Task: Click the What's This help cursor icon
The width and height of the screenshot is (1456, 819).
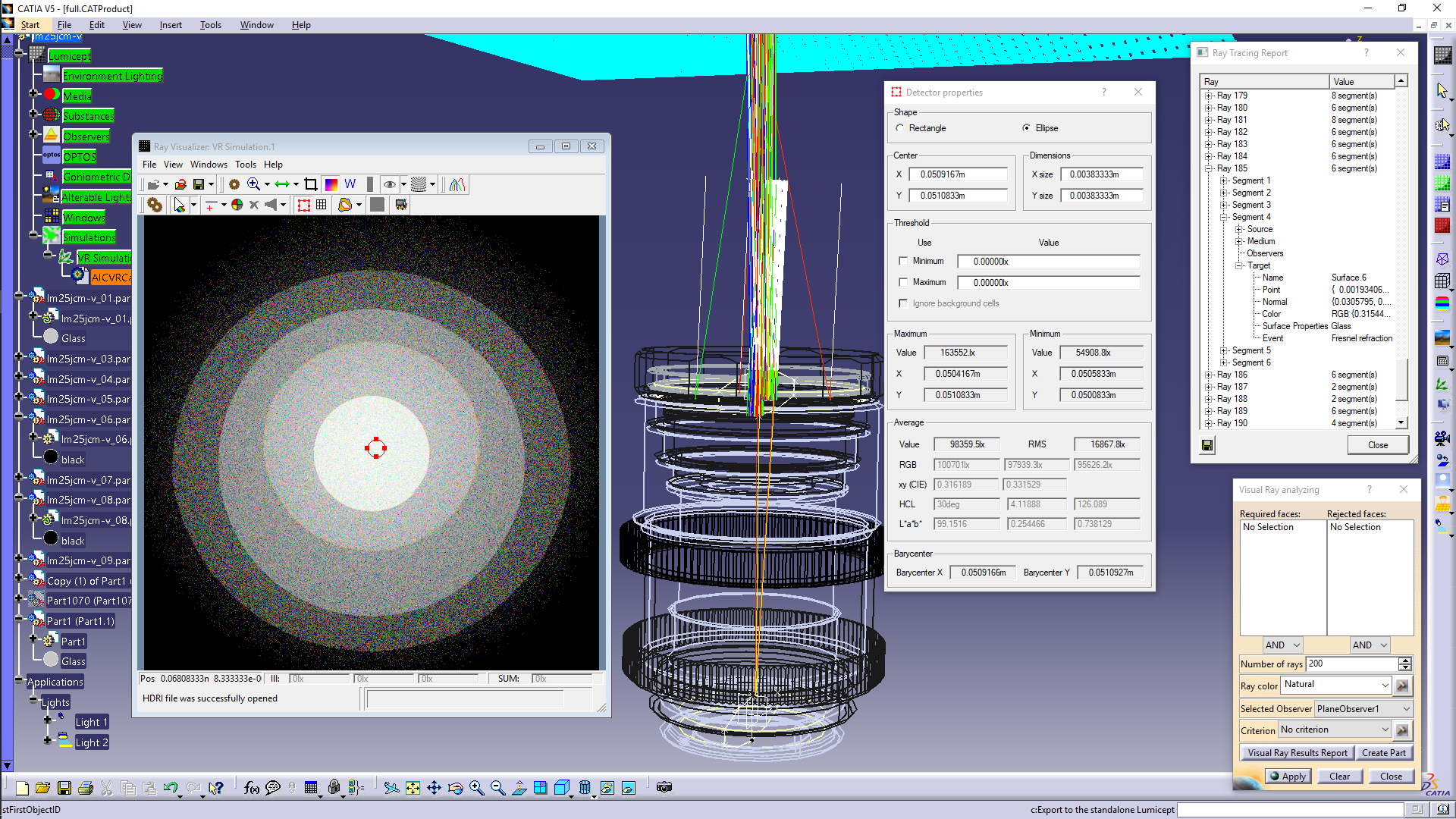Action: pyautogui.click(x=216, y=788)
